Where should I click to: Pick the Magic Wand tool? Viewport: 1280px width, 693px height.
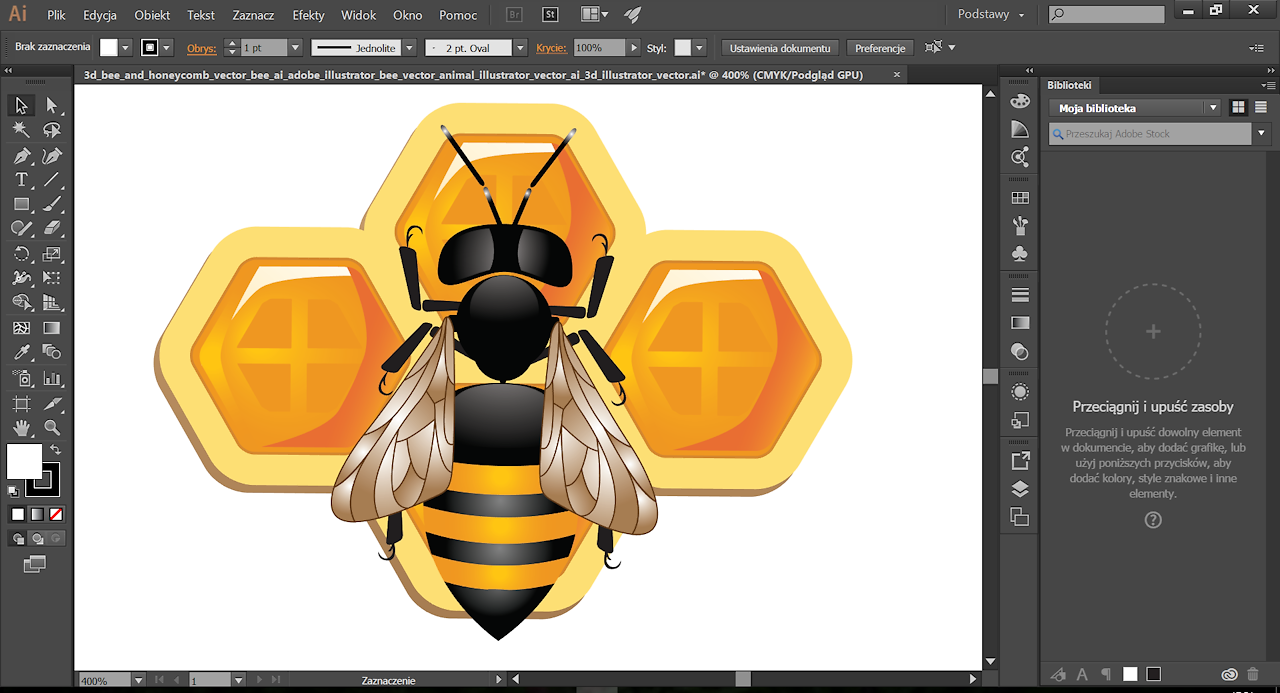[x=21, y=130]
